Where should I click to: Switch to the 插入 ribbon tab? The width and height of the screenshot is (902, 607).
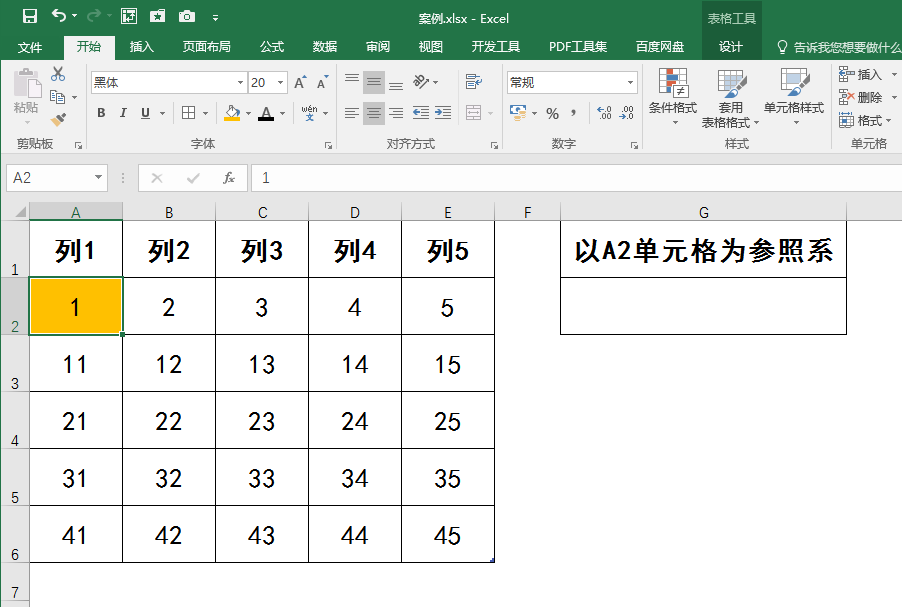(142, 47)
